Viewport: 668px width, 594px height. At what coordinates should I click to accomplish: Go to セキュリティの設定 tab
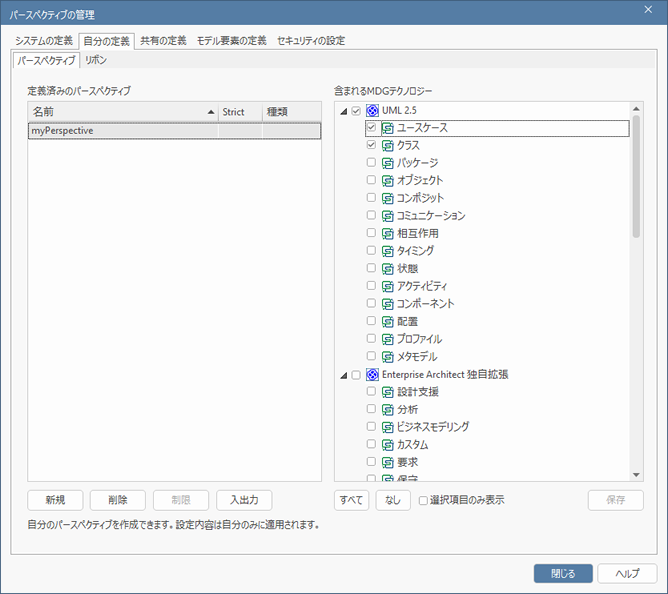tap(311, 41)
